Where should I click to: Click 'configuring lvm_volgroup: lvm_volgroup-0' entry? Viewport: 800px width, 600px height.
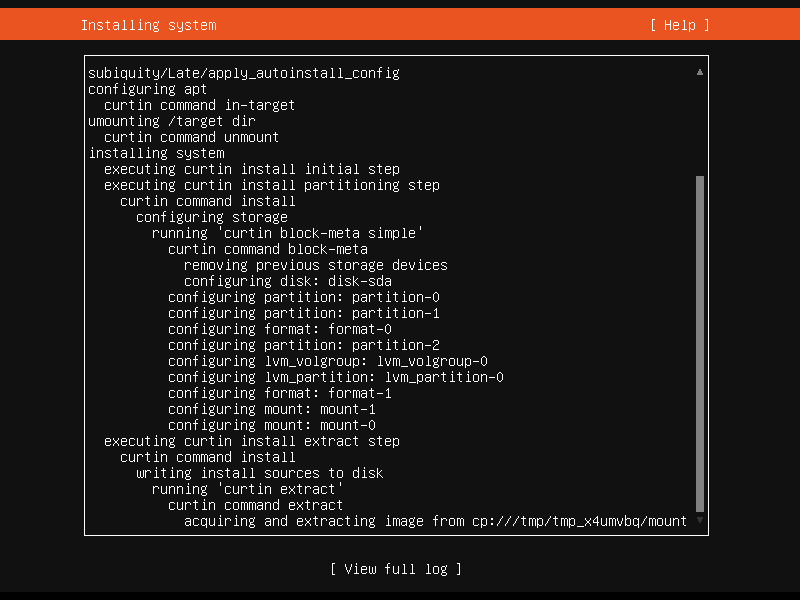point(328,361)
